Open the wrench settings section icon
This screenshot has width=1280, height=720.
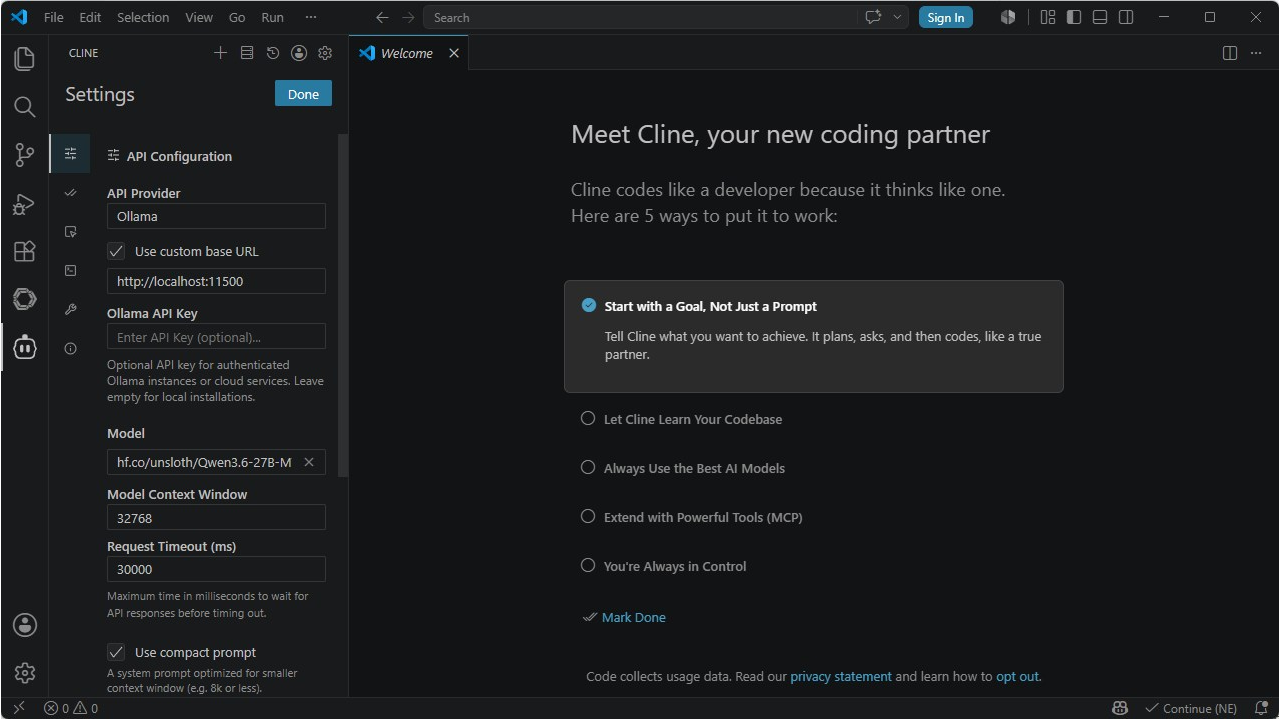point(70,310)
